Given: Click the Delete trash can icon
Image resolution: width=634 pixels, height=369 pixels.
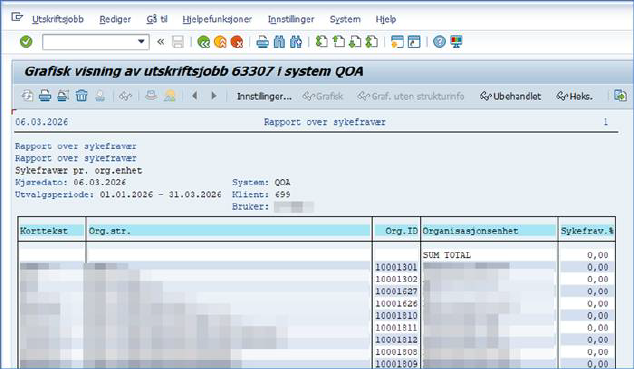Looking at the screenshot, I should coord(81,96).
